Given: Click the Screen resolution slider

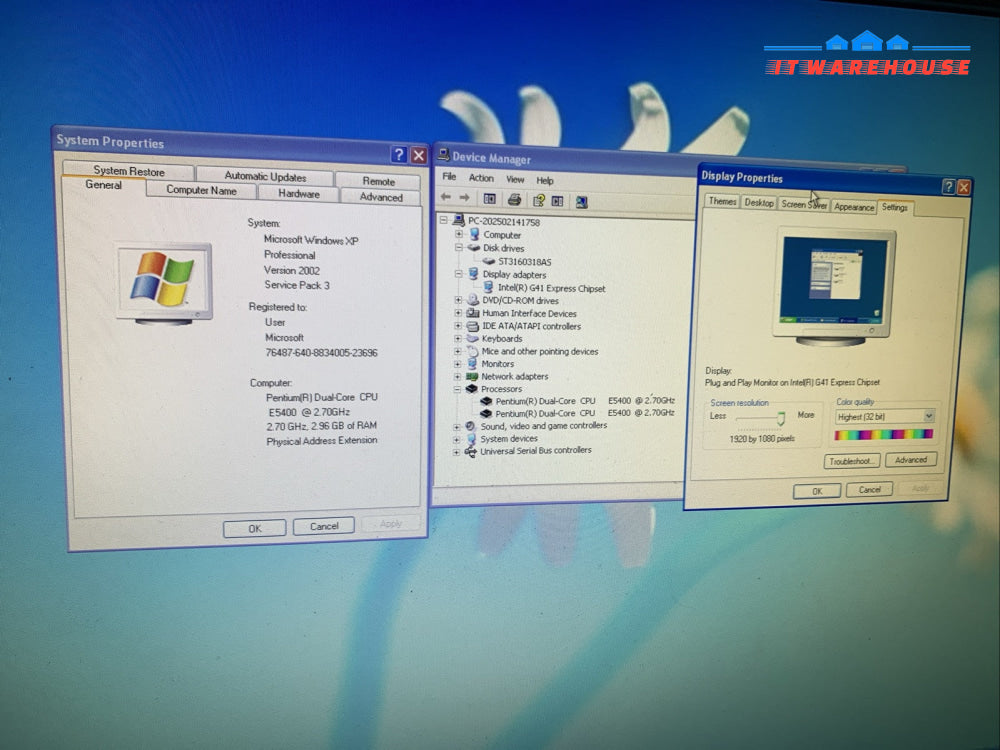Looking at the screenshot, I should 781,418.
